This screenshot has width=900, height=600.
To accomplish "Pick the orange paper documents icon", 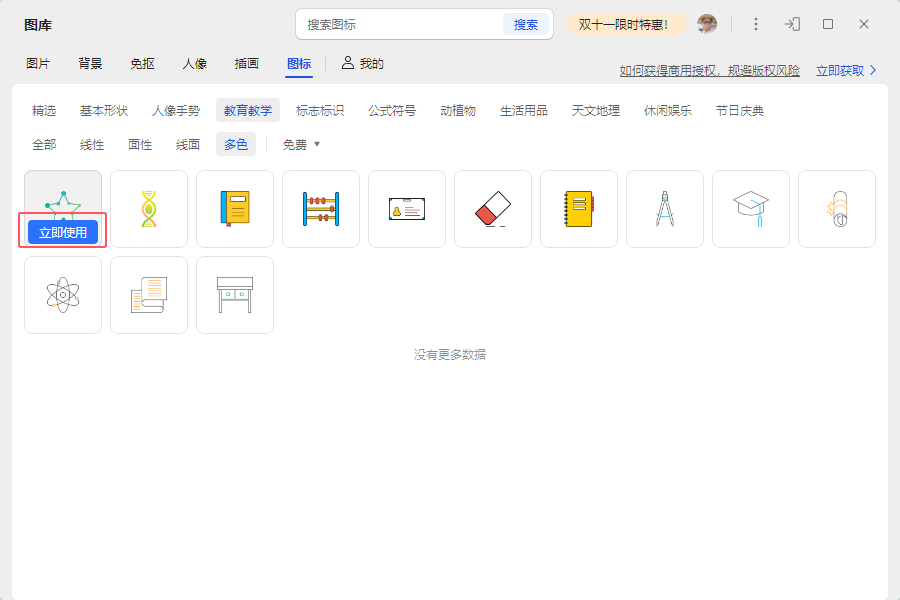I will pos(149,295).
